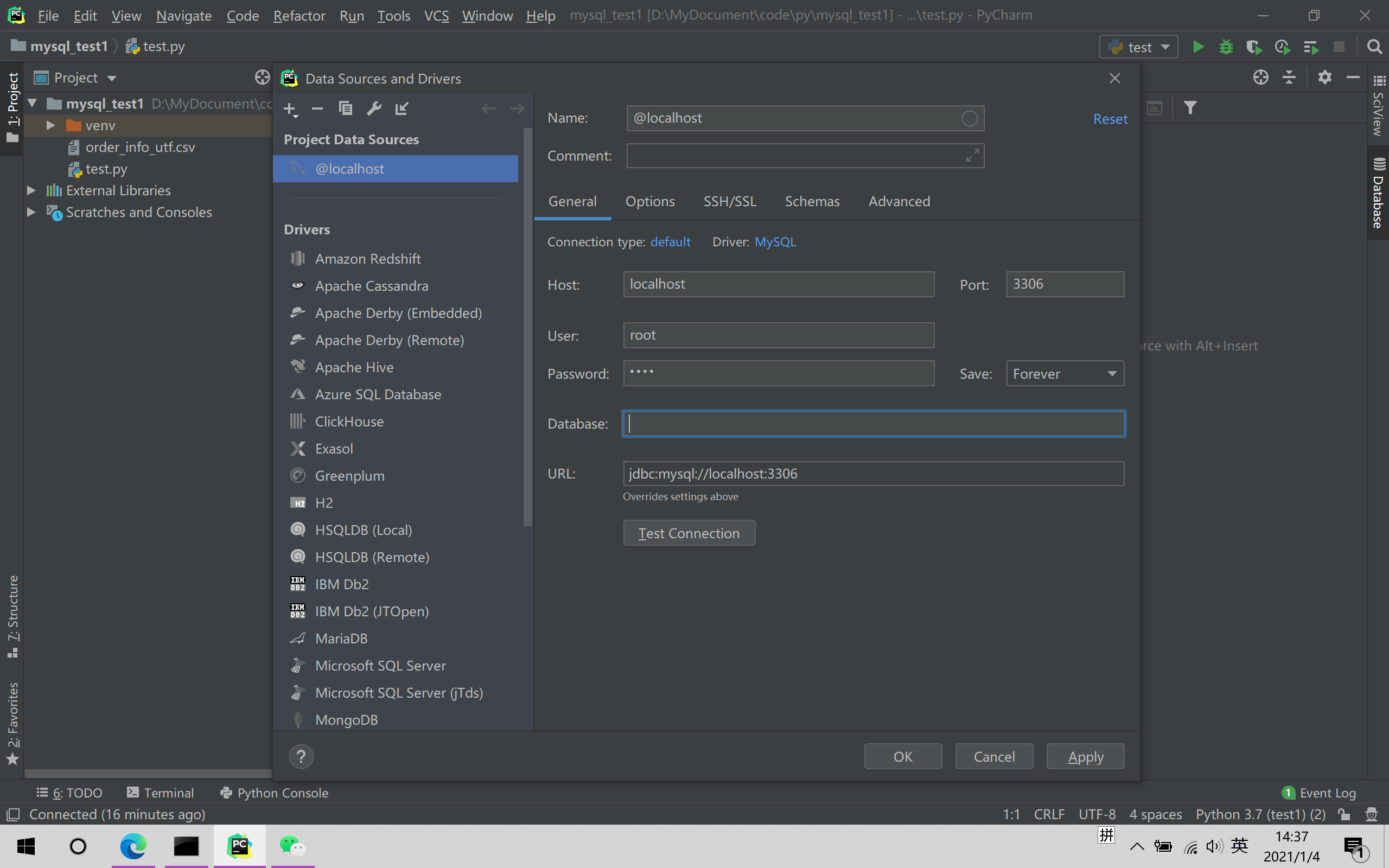The width and height of the screenshot is (1389, 868).
Task: Switch to the Options tab
Action: point(649,201)
